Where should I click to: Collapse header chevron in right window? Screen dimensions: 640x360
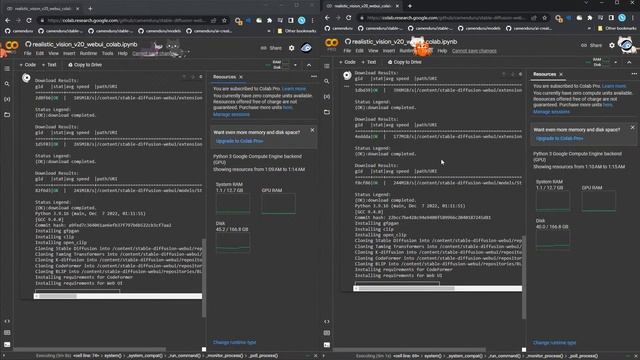(629, 62)
